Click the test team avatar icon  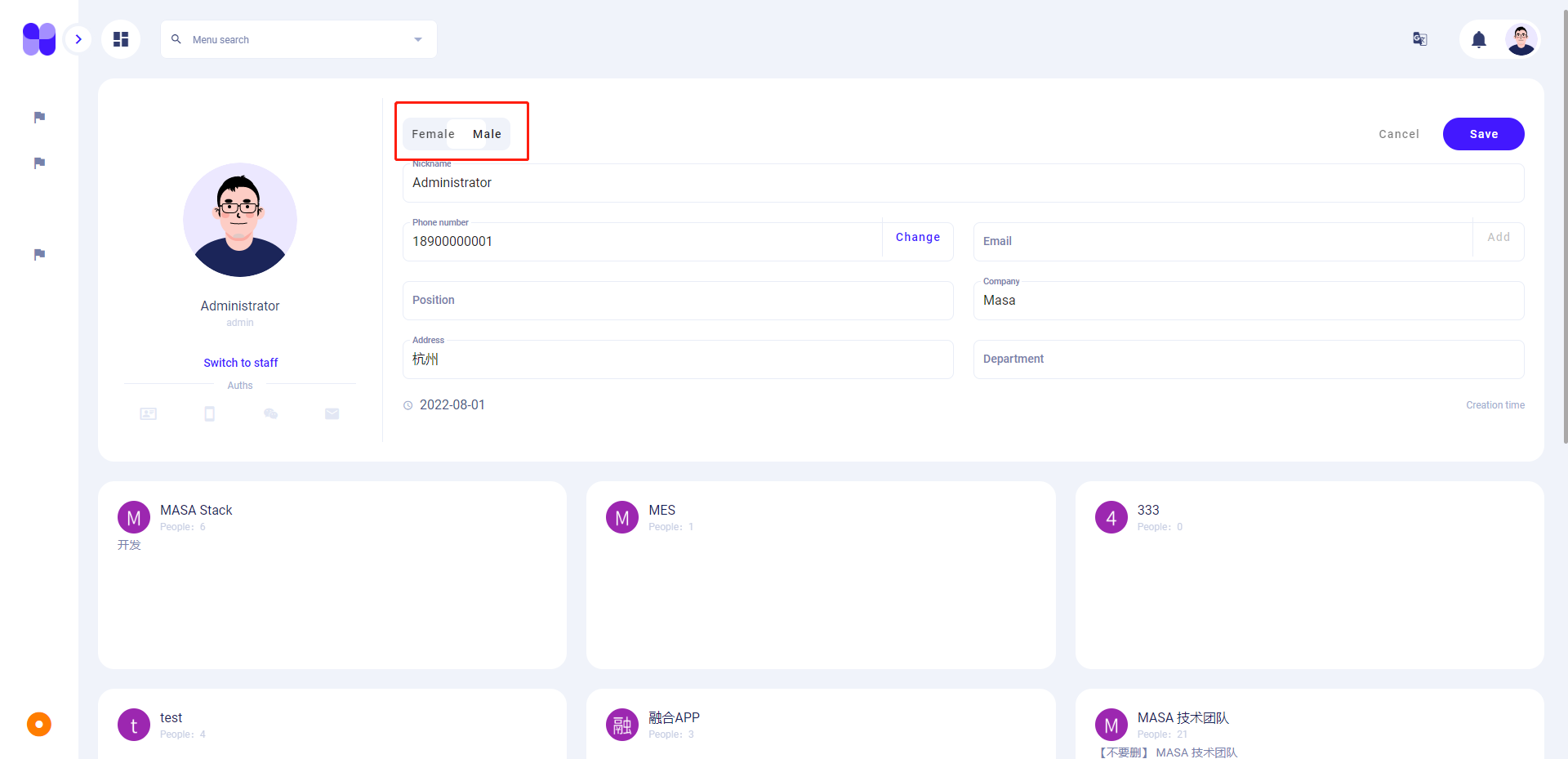pos(134,725)
